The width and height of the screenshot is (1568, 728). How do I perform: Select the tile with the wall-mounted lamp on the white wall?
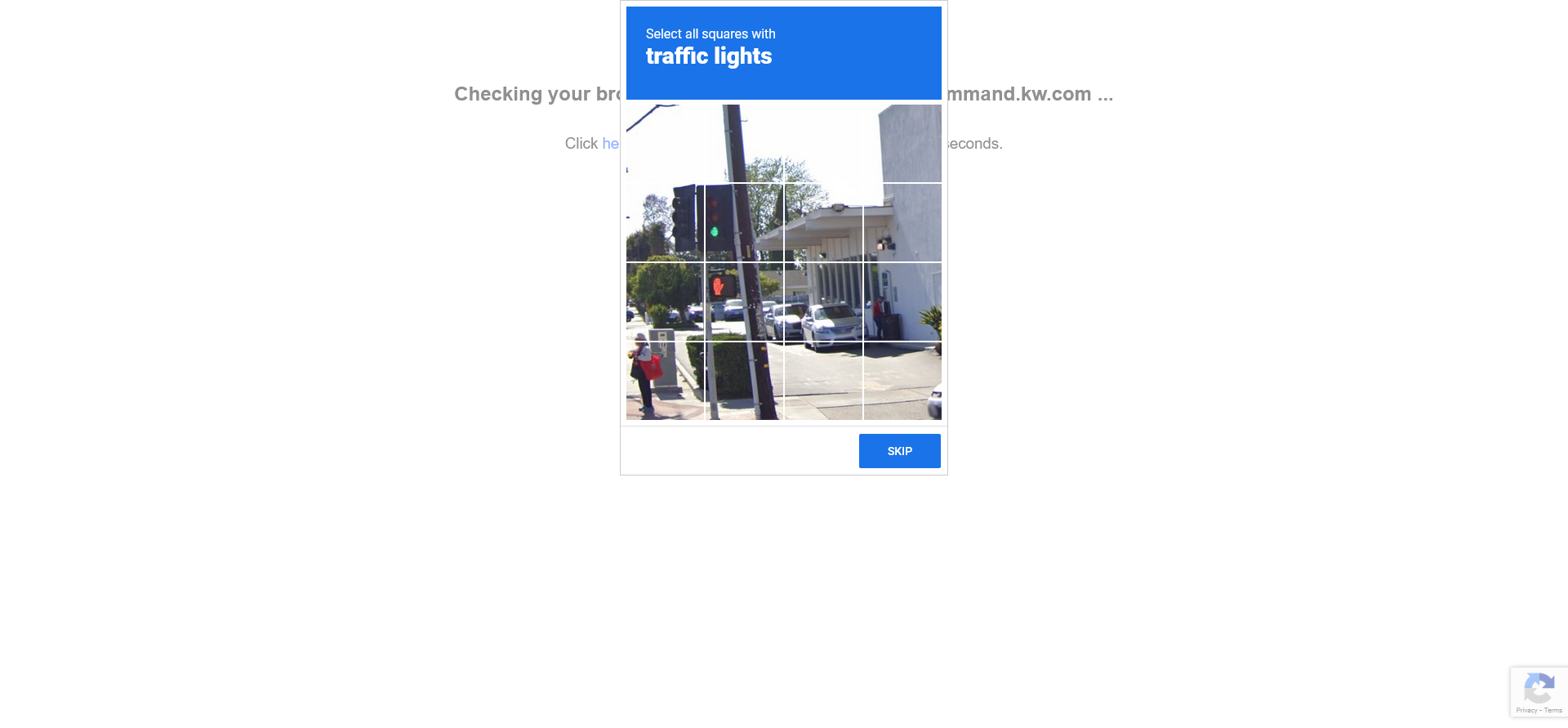tap(902, 222)
